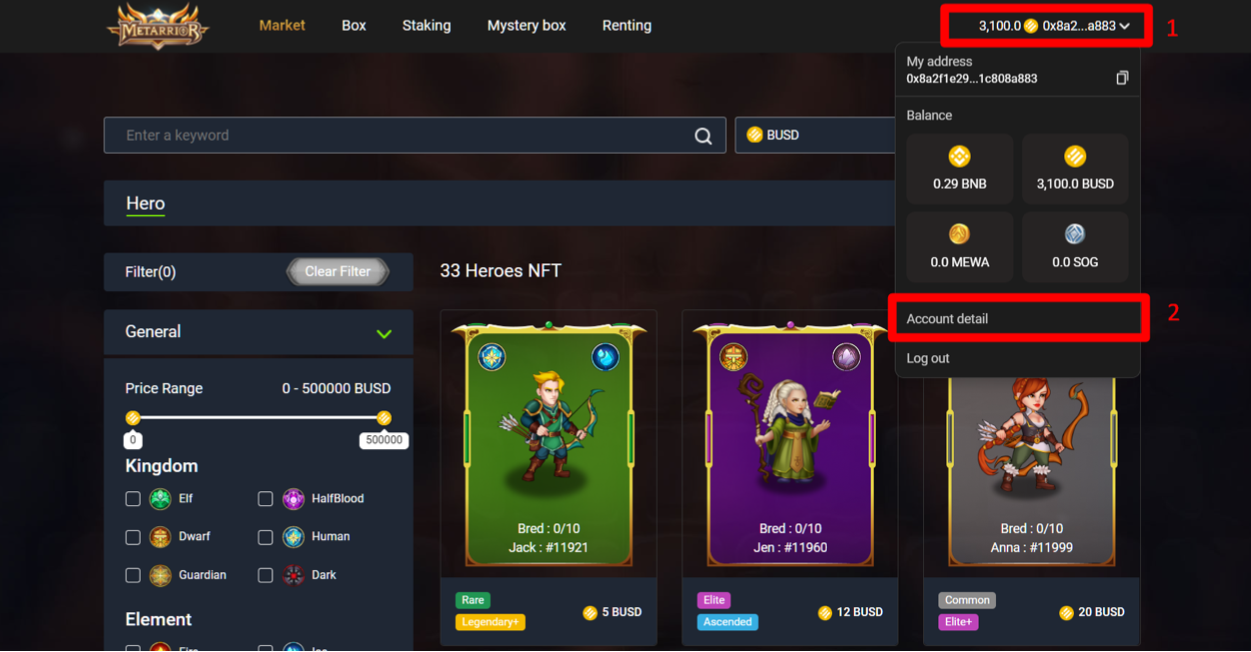Copy wallet address using the copy icon
This screenshot has height=652, width=1251.
click(1122, 78)
